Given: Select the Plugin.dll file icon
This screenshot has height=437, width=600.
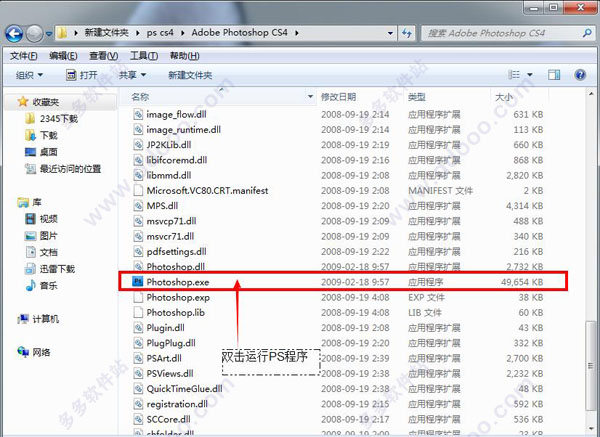Looking at the screenshot, I should 138,328.
